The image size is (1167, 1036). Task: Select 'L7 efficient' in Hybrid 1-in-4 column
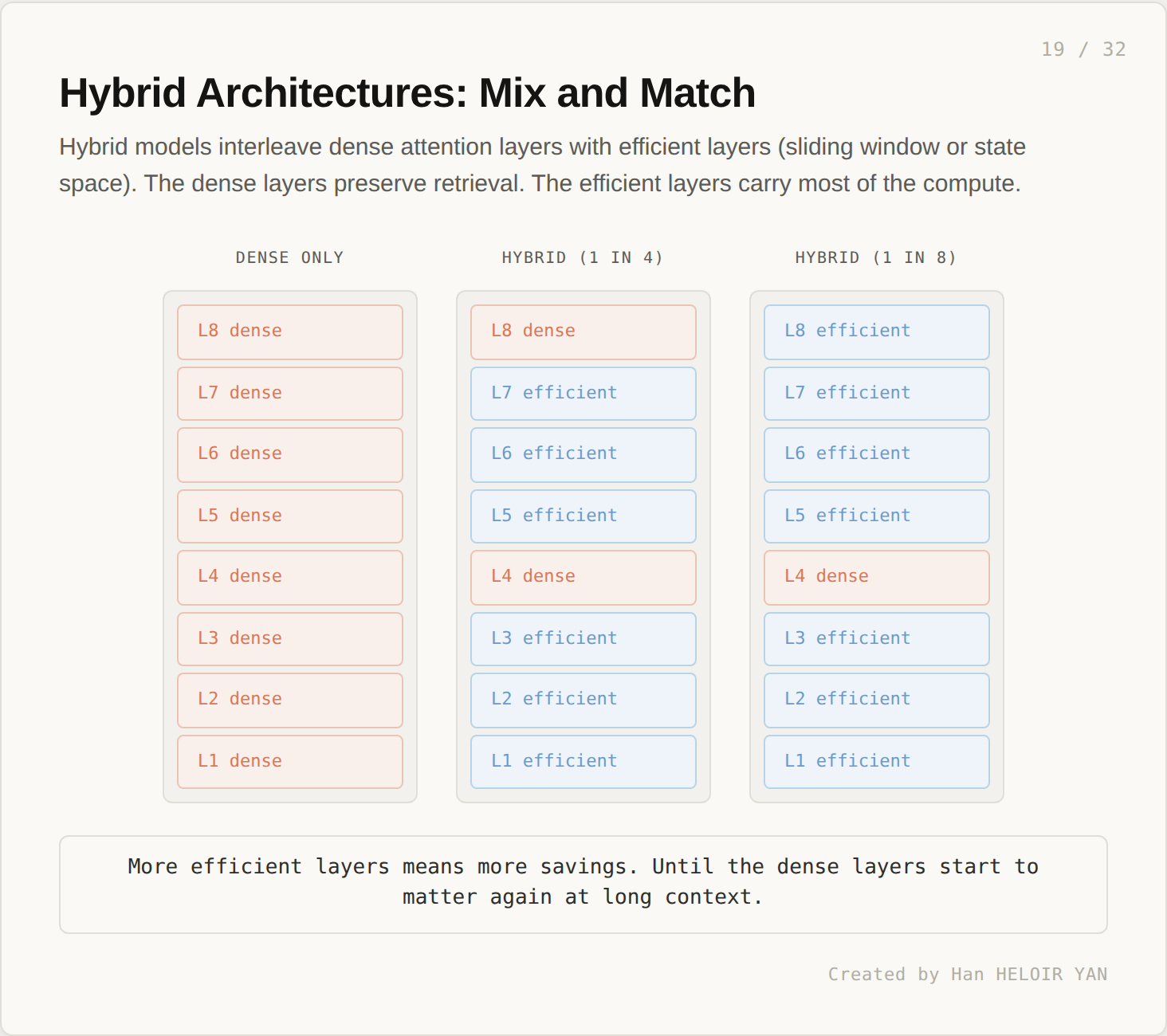tap(583, 394)
